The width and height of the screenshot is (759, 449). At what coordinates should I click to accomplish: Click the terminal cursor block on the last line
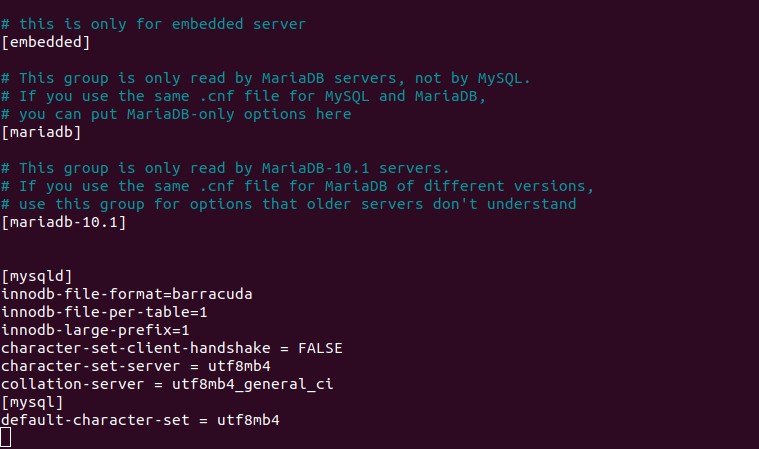pos(6,438)
